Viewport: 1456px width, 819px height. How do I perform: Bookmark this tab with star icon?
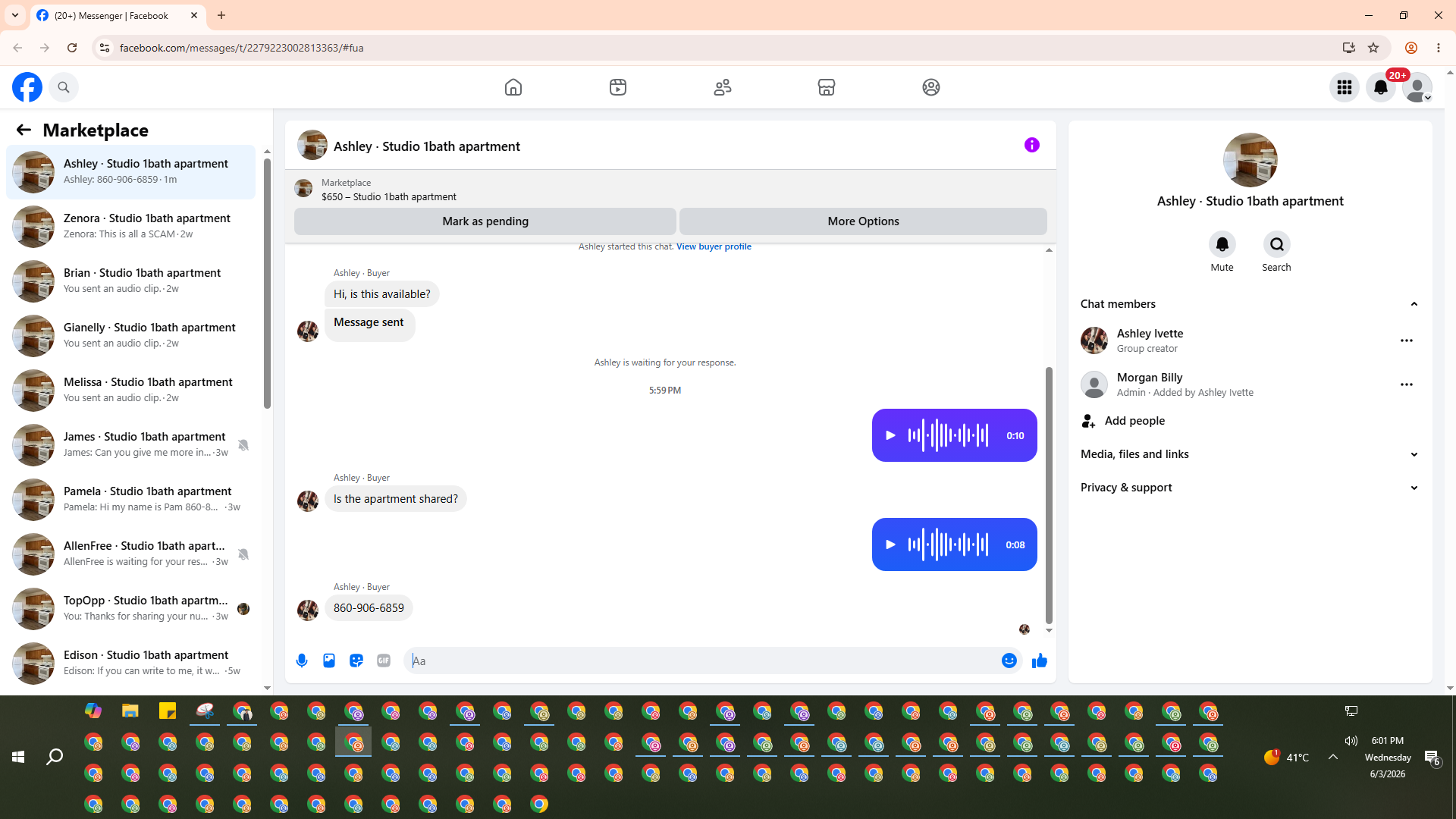click(x=1373, y=48)
